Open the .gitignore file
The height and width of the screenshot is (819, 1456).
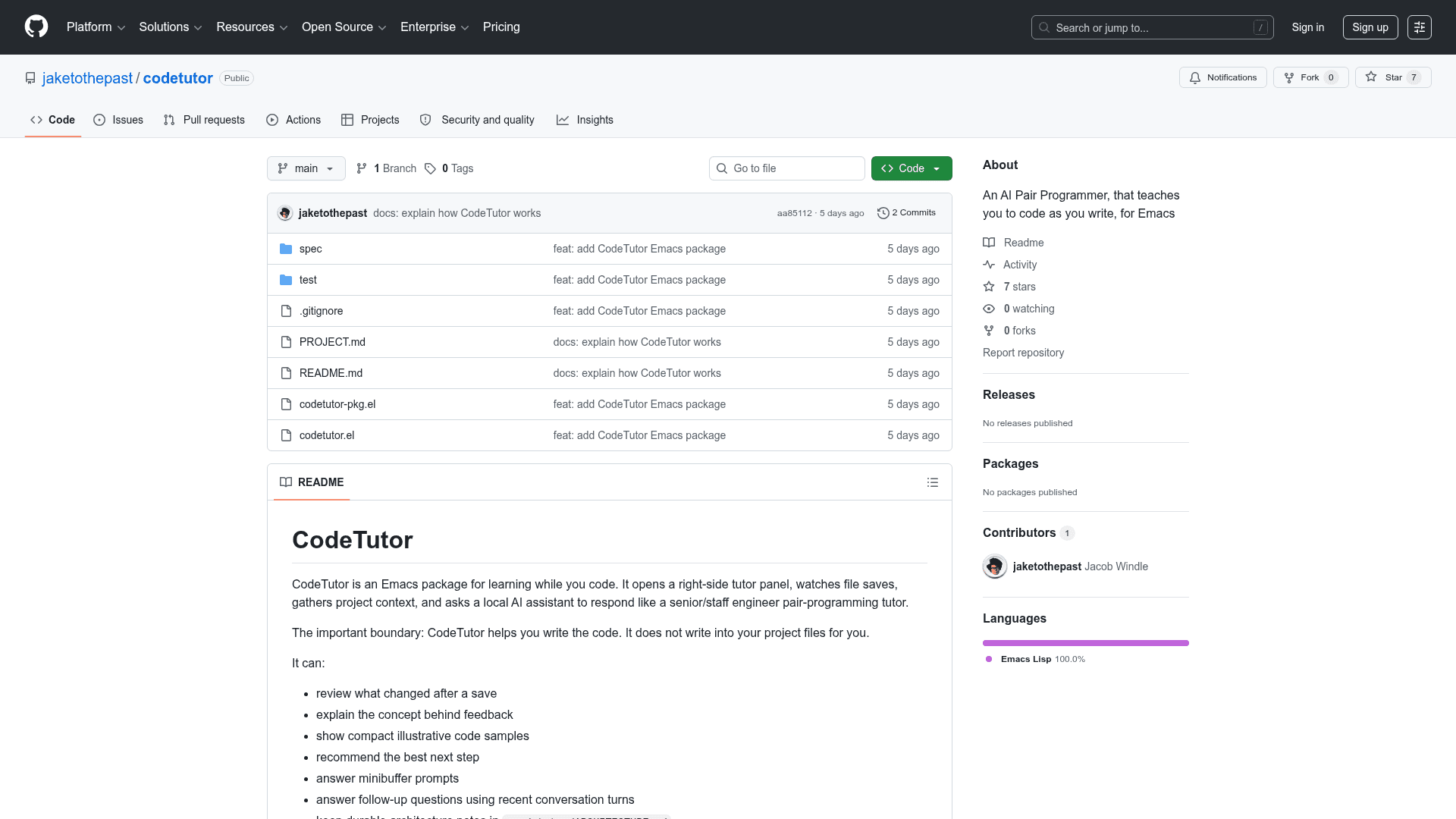click(x=321, y=311)
